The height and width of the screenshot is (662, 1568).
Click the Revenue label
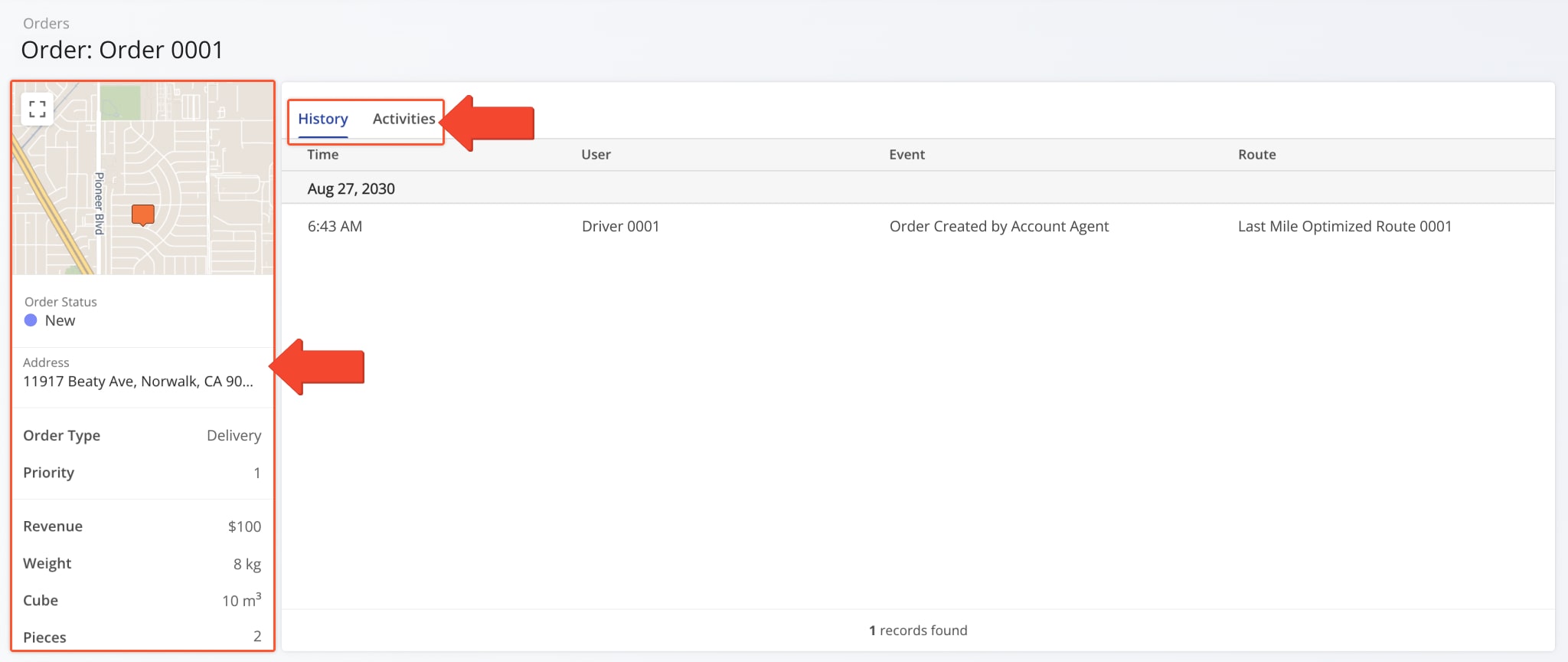(x=53, y=526)
